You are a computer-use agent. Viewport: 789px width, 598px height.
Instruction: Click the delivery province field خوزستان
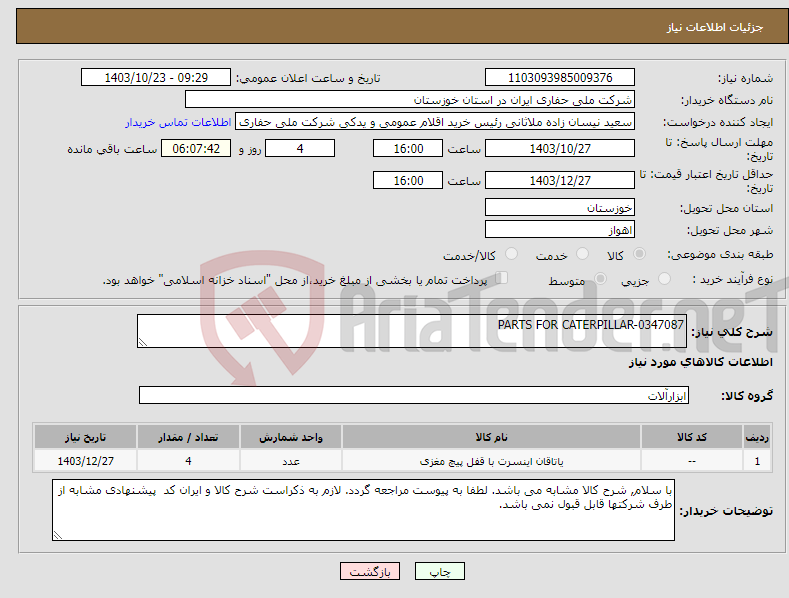(x=560, y=207)
